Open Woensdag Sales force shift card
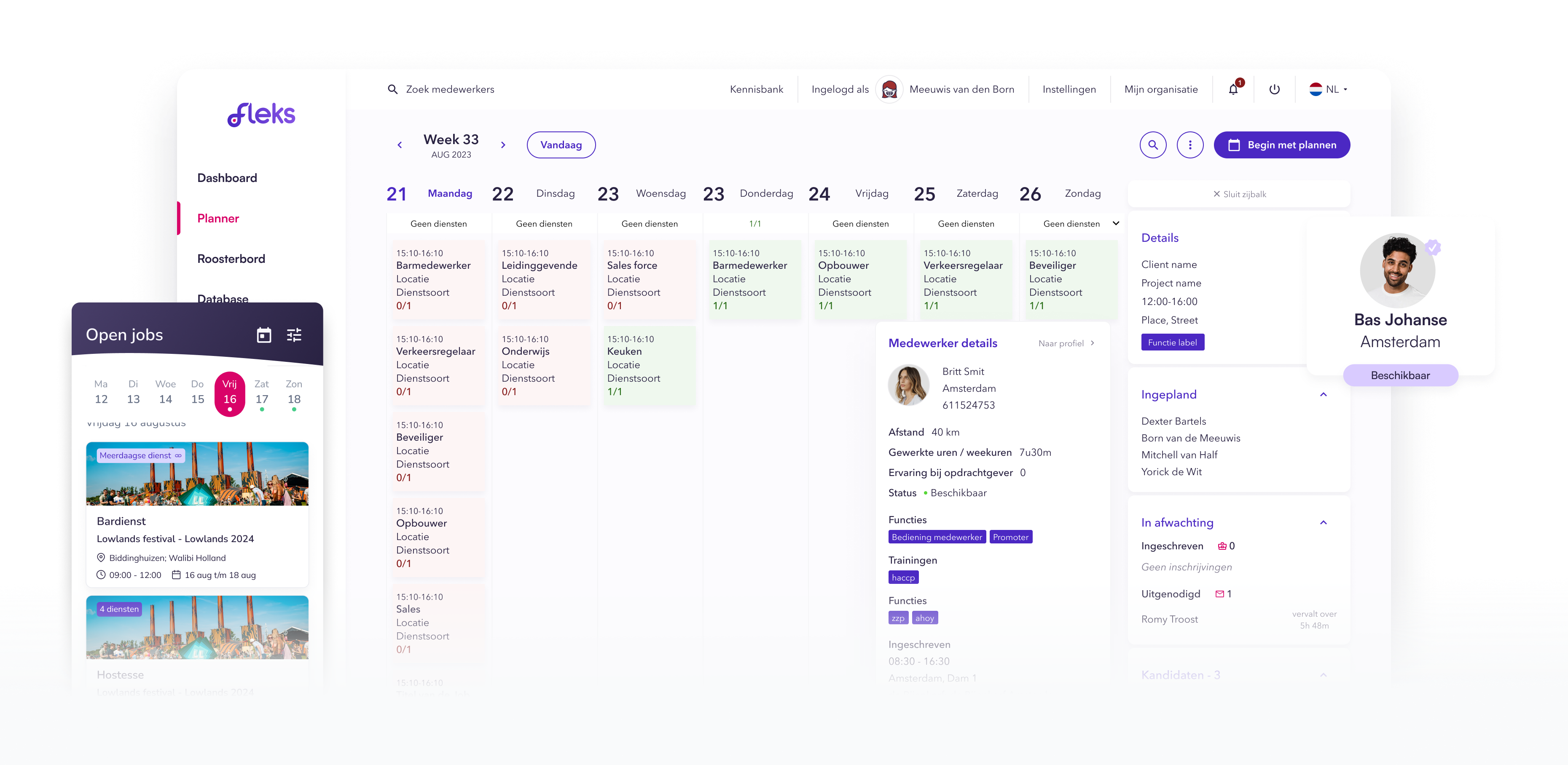This screenshot has height=765, width=1568. (649, 280)
